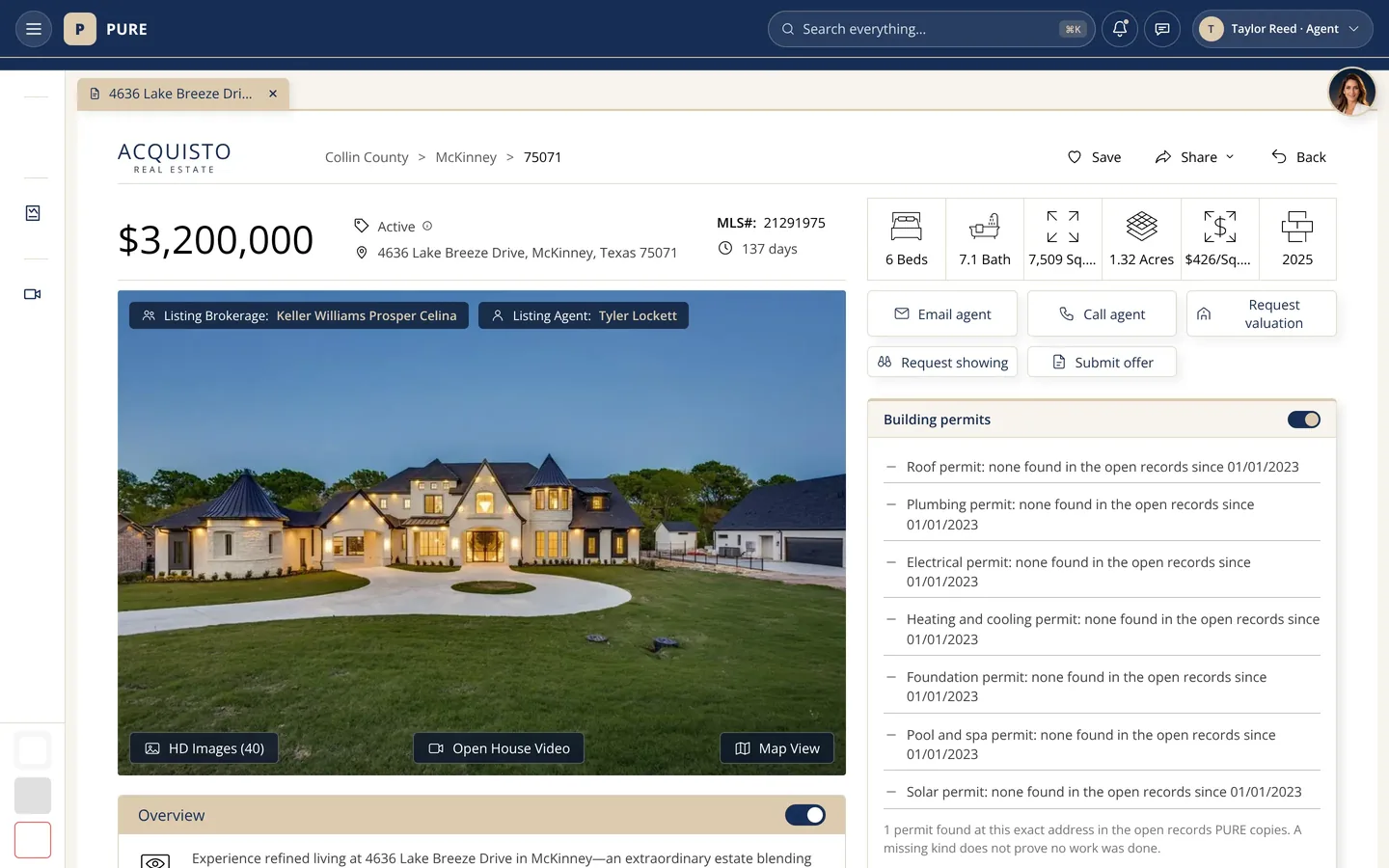Screen dimensions: 1389x868
Task: Focus the Search everything field
Action: (x=932, y=29)
